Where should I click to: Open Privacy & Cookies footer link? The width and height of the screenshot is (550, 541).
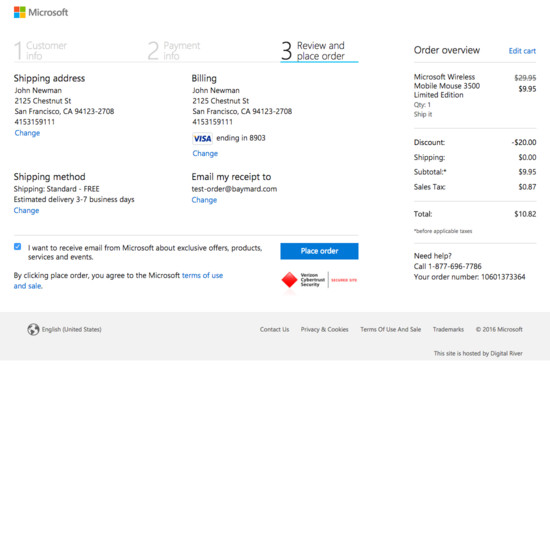pyautogui.click(x=324, y=329)
